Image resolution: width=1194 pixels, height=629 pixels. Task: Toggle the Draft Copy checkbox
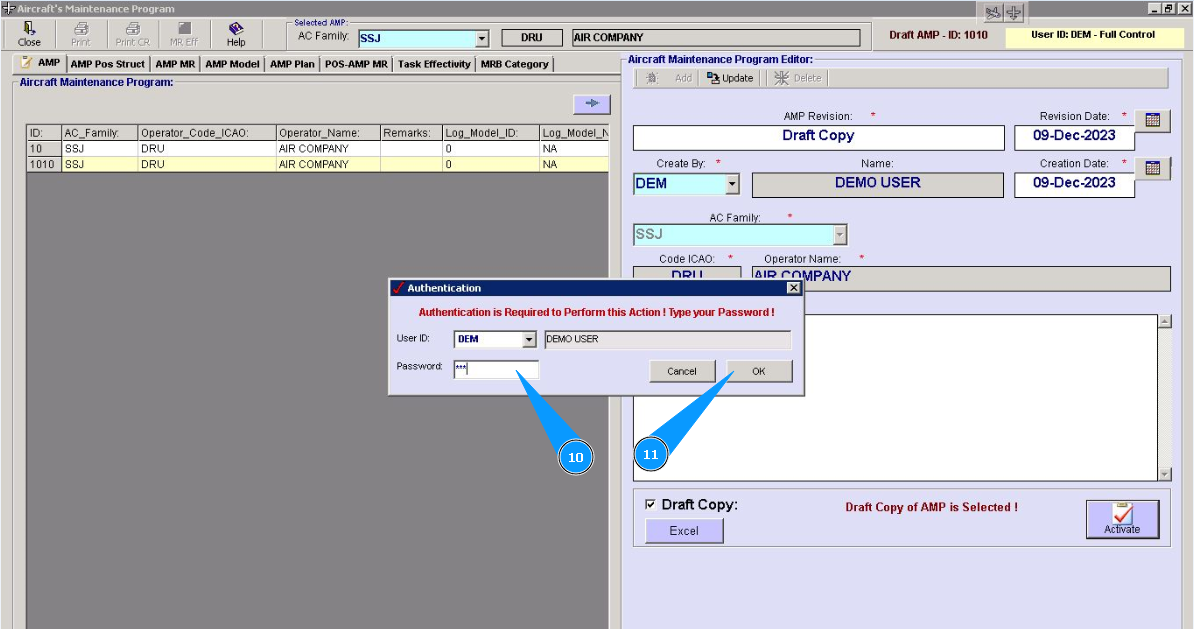coord(650,504)
